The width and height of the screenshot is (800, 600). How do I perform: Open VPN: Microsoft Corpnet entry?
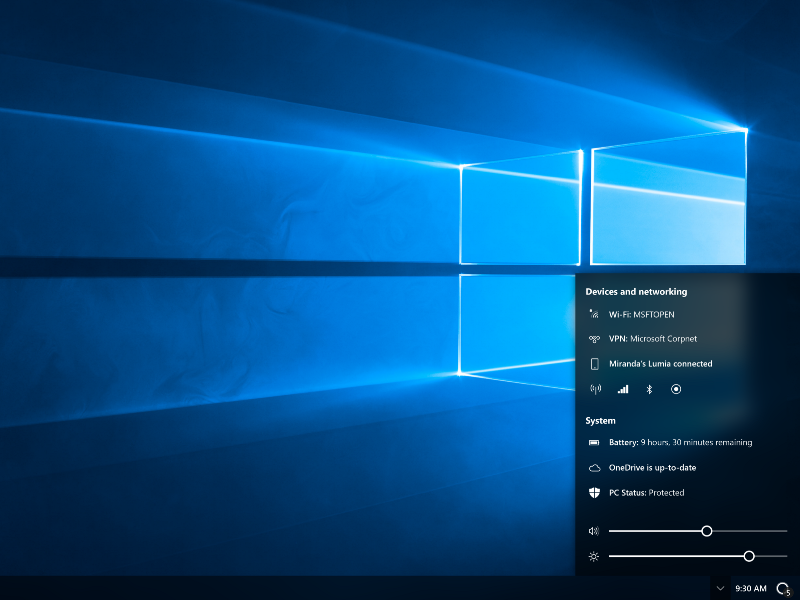pos(653,339)
